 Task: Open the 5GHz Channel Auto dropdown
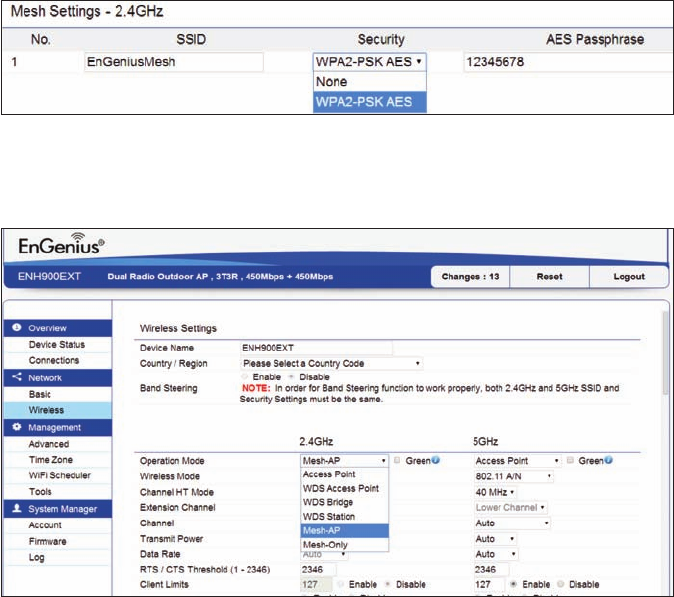click(512, 523)
